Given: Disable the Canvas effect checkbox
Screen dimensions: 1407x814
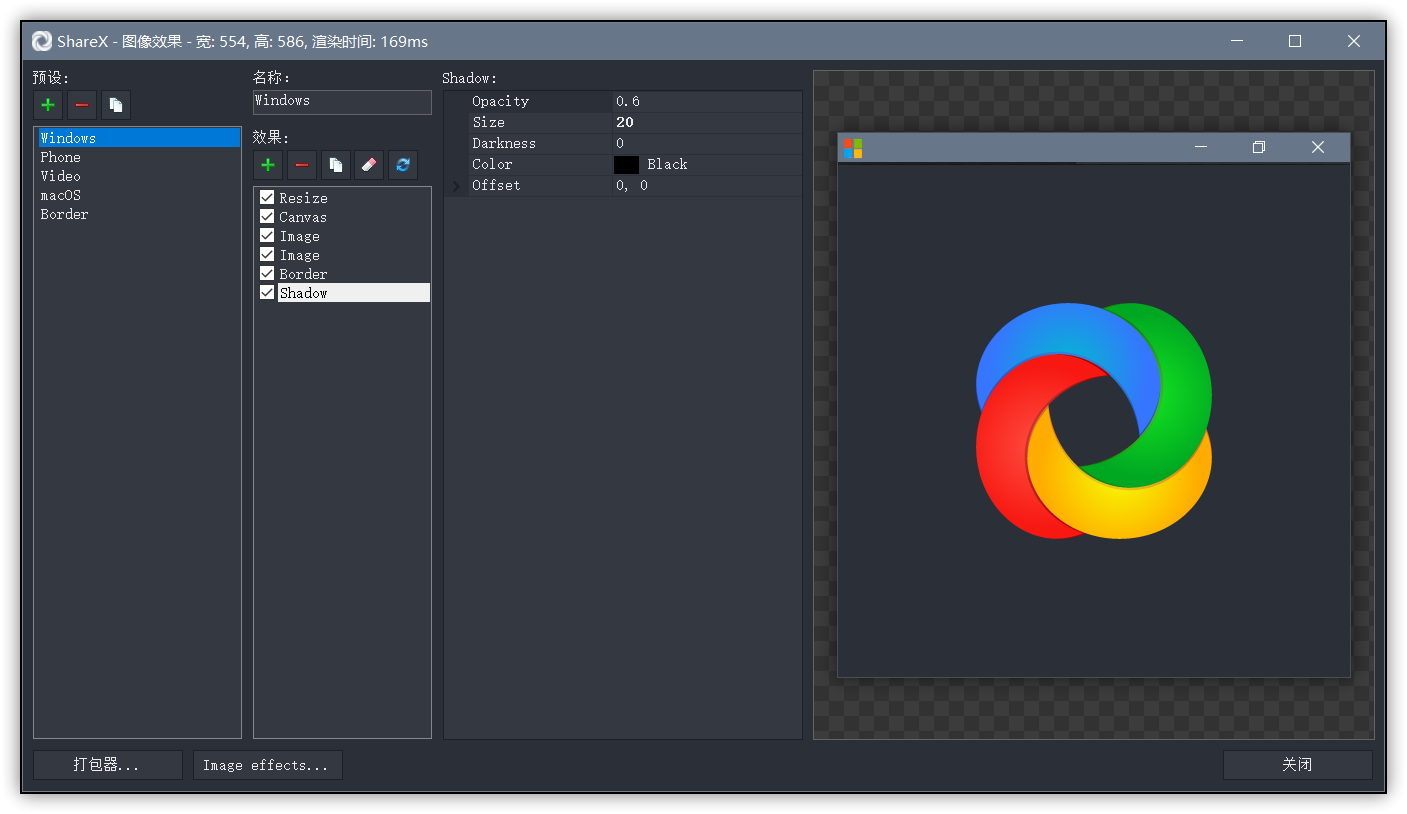Looking at the screenshot, I should pyautogui.click(x=267, y=217).
